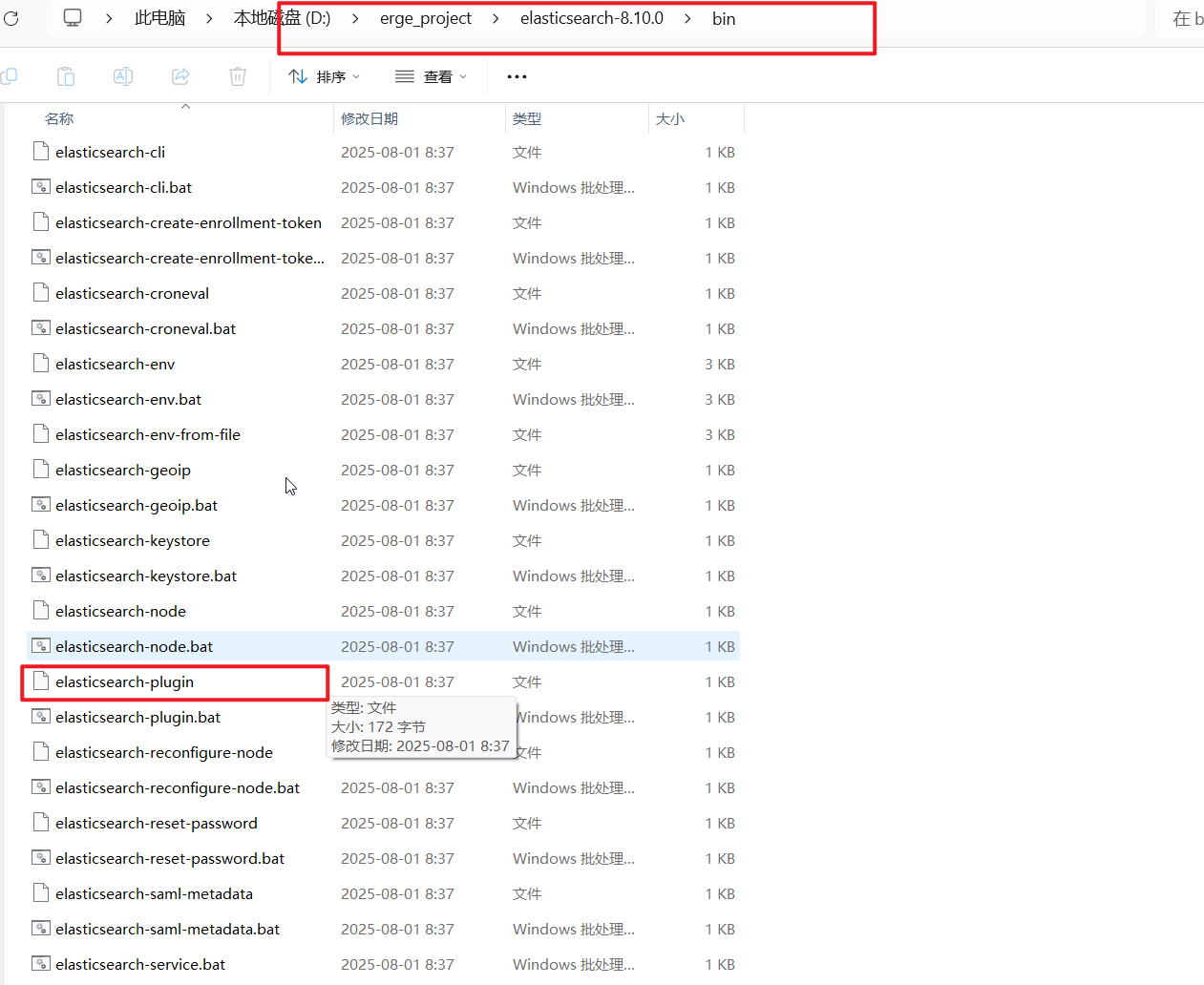Click the elasticsearch-reset-password.bat file icon
This screenshot has height=985, width=1204.
click(41, 858)
